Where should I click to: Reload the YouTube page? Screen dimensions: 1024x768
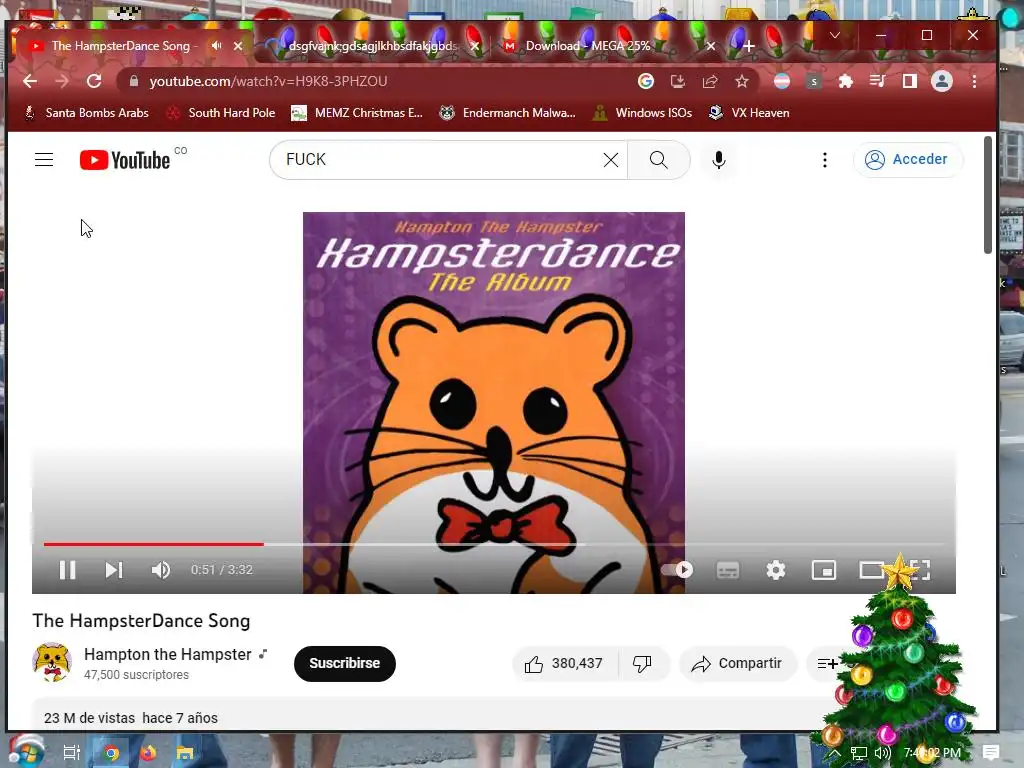pyautogui.click(x=94, y=81)
